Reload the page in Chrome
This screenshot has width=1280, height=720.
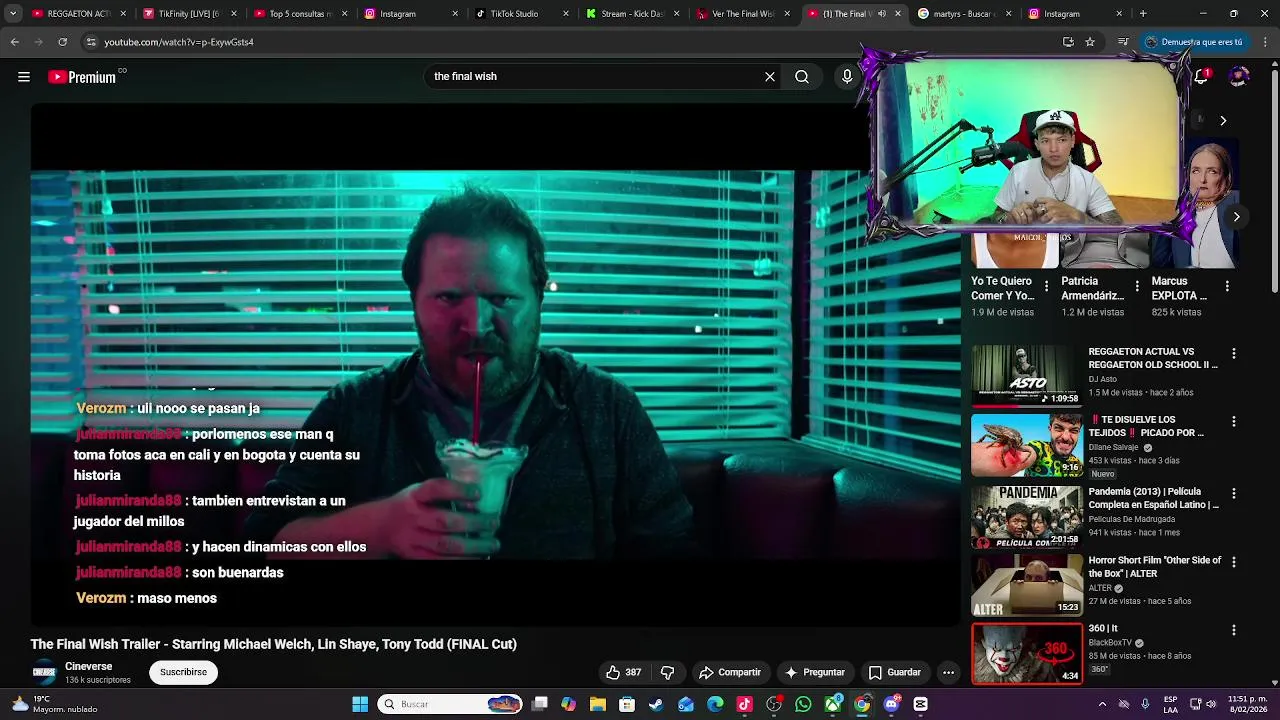point(62,42)
